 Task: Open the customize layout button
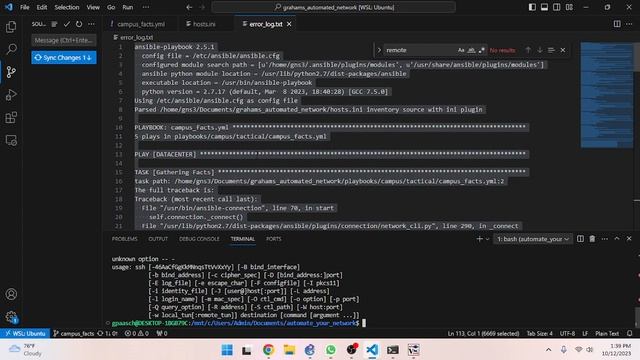pos(569,7)
